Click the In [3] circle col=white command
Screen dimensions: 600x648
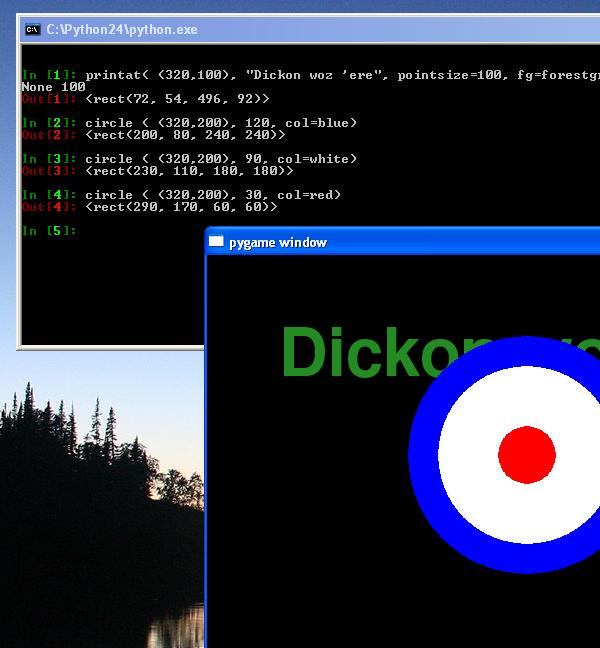tap(220, 159)
